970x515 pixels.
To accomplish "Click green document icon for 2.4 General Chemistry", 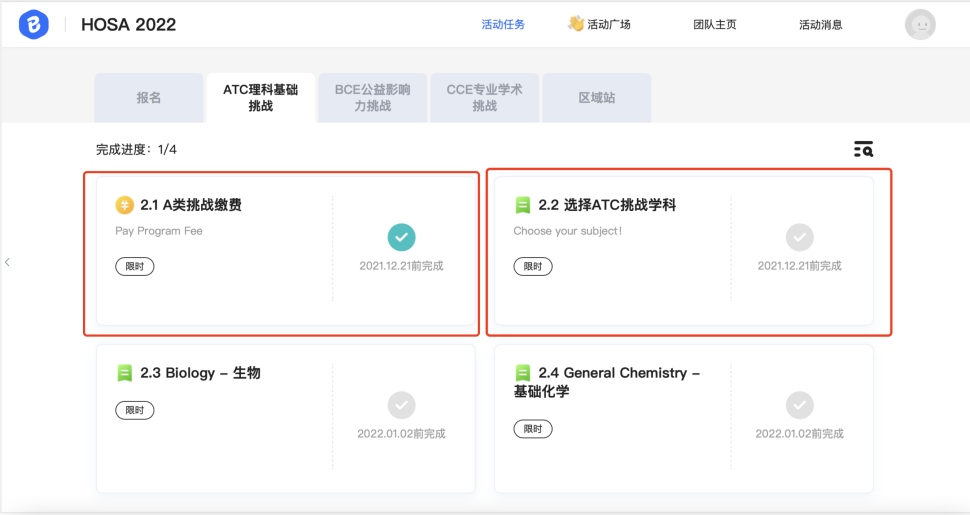I will tap(523, 373).
